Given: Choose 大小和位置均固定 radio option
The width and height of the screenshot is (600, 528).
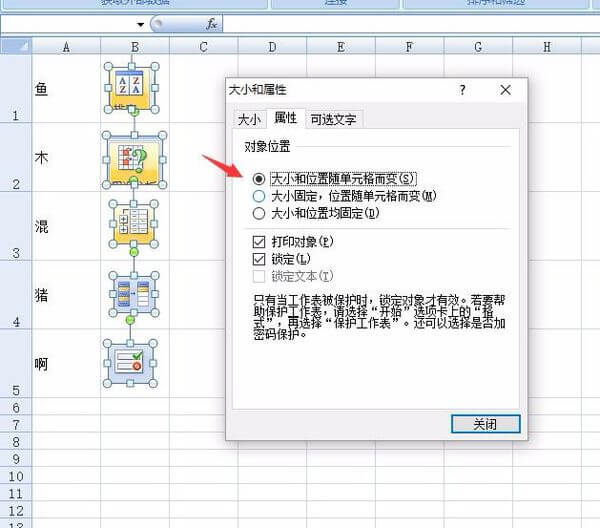Looking at the screenshot, I should pyautogui.click(x=259, y=213).
